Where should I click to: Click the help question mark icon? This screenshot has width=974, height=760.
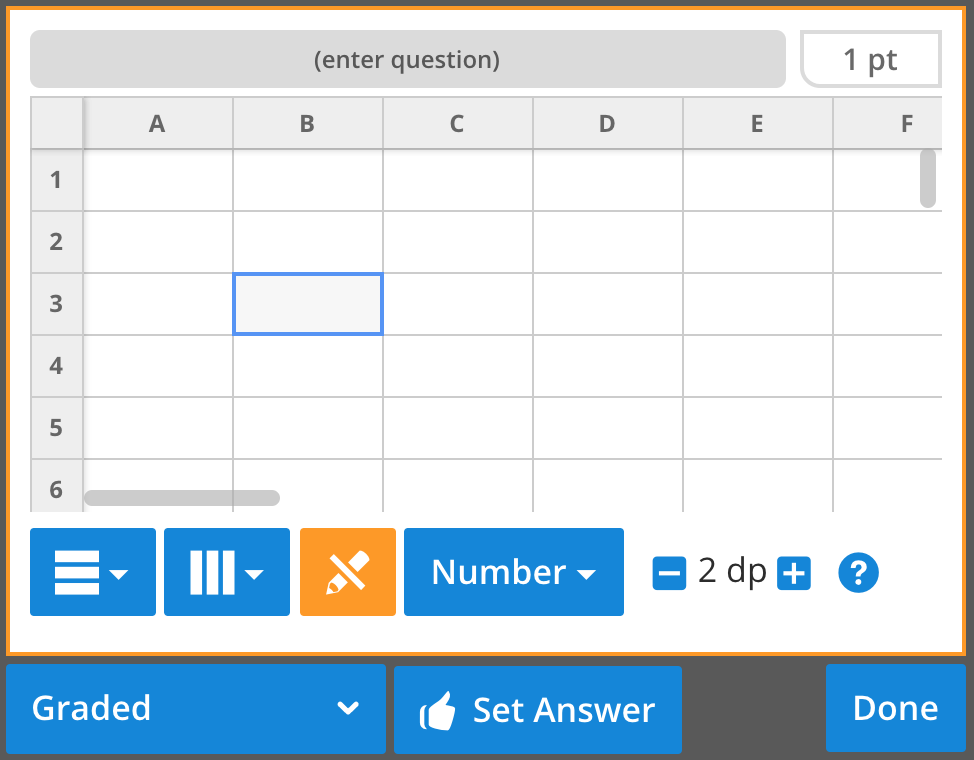[x=857, y=572]
